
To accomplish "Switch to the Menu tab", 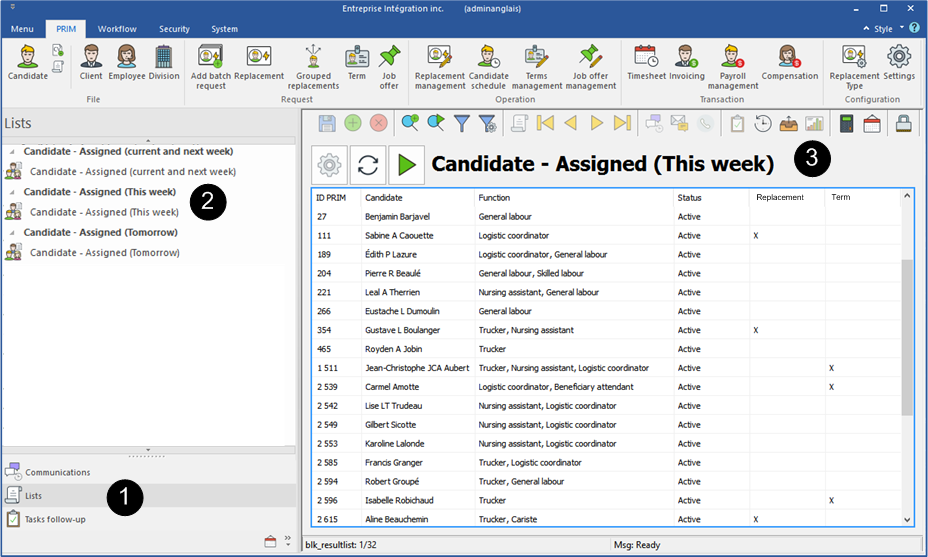I will coord(22,29).
